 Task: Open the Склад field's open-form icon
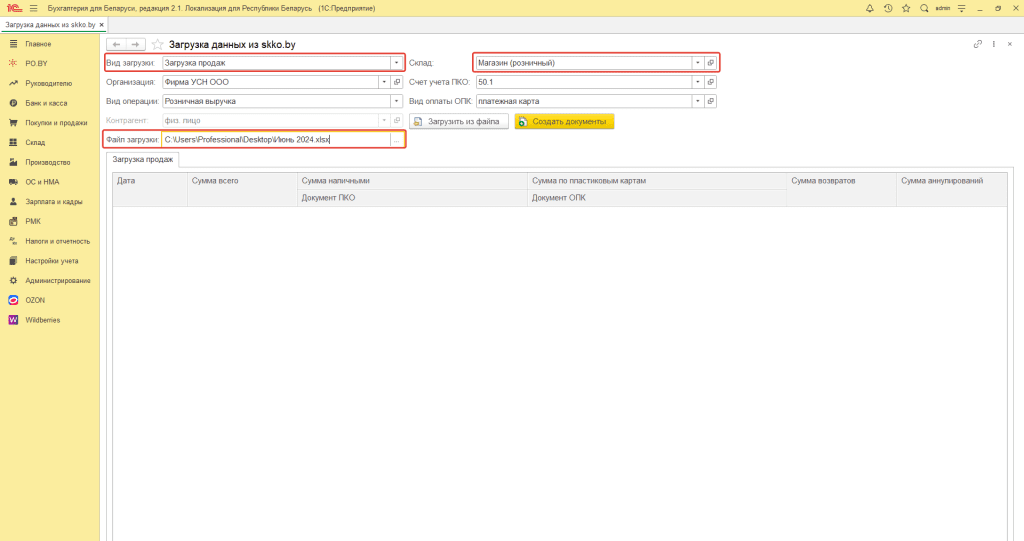click(711, 63)
